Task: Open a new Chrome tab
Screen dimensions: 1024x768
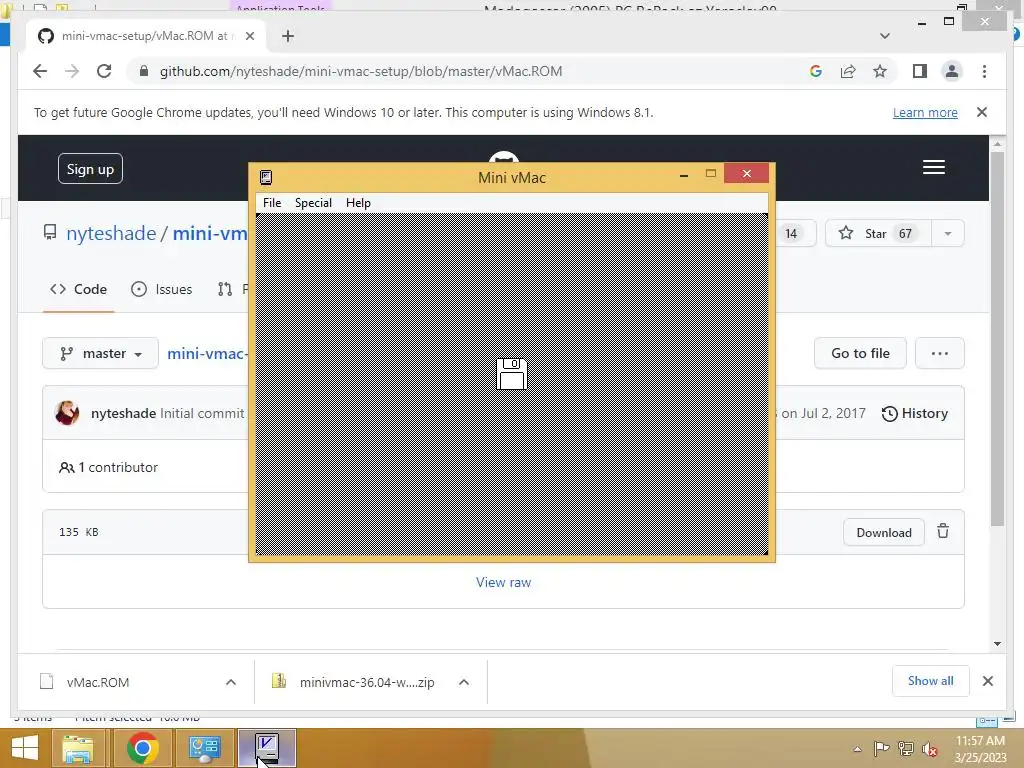Action: pos(287,36)
